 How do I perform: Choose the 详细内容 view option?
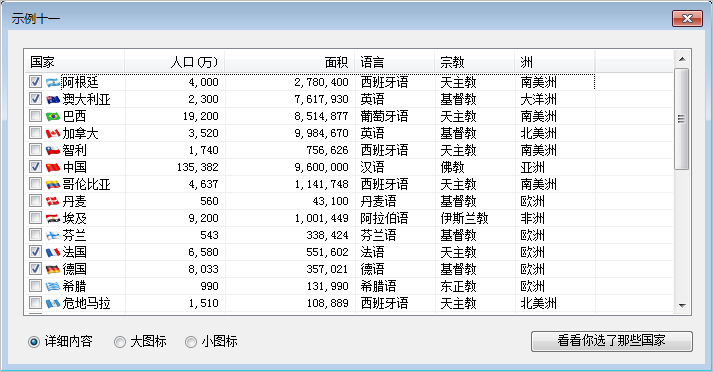(x=34, y=342)
